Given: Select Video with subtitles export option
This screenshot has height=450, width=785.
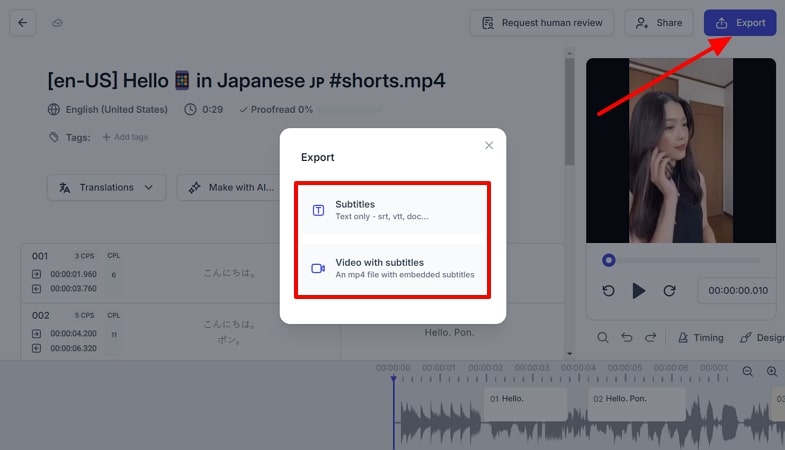Looking at the screenshot, I should pos(392,268).
